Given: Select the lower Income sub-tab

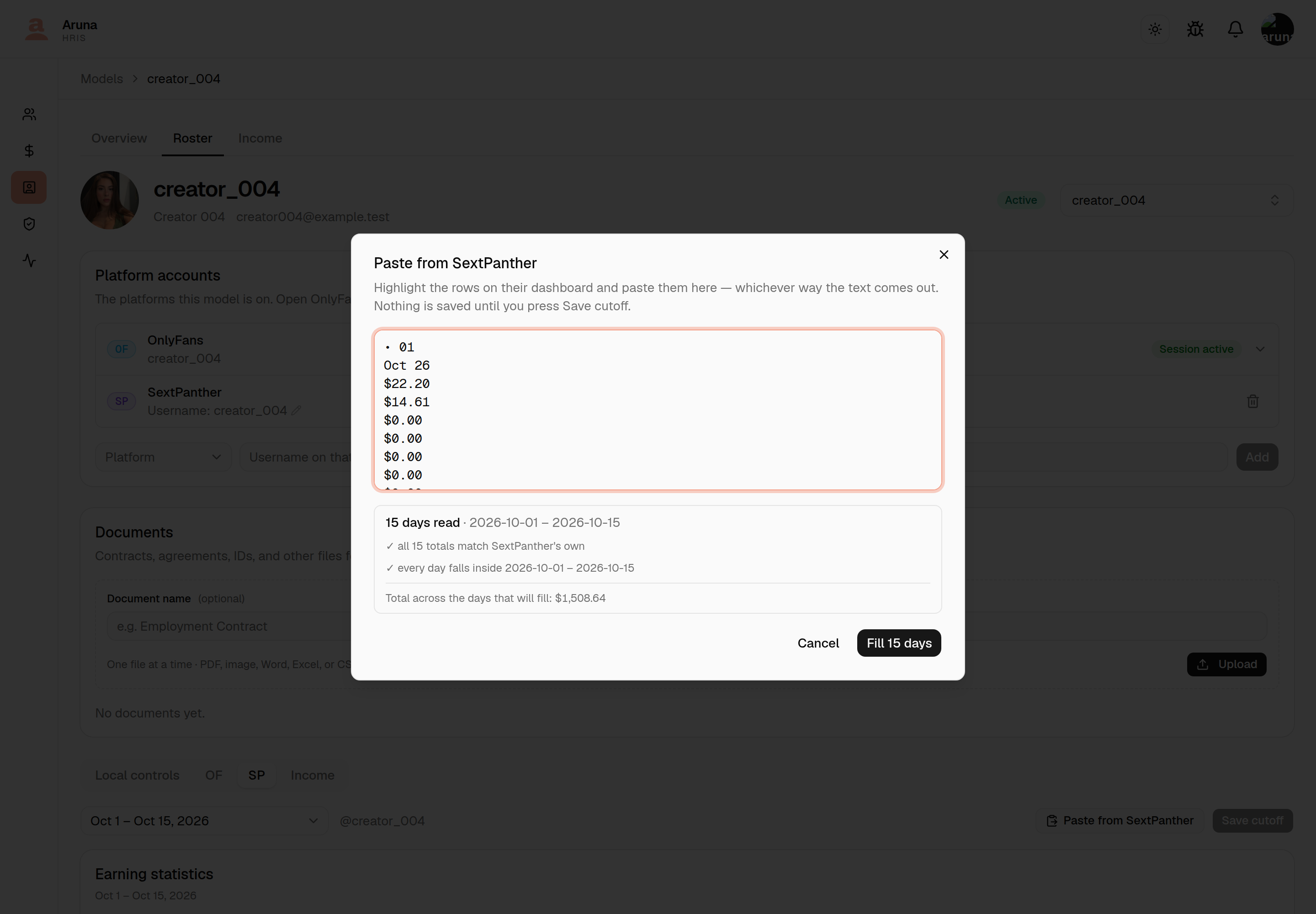Looking at the screenshot, I should [x=312, y=775].
